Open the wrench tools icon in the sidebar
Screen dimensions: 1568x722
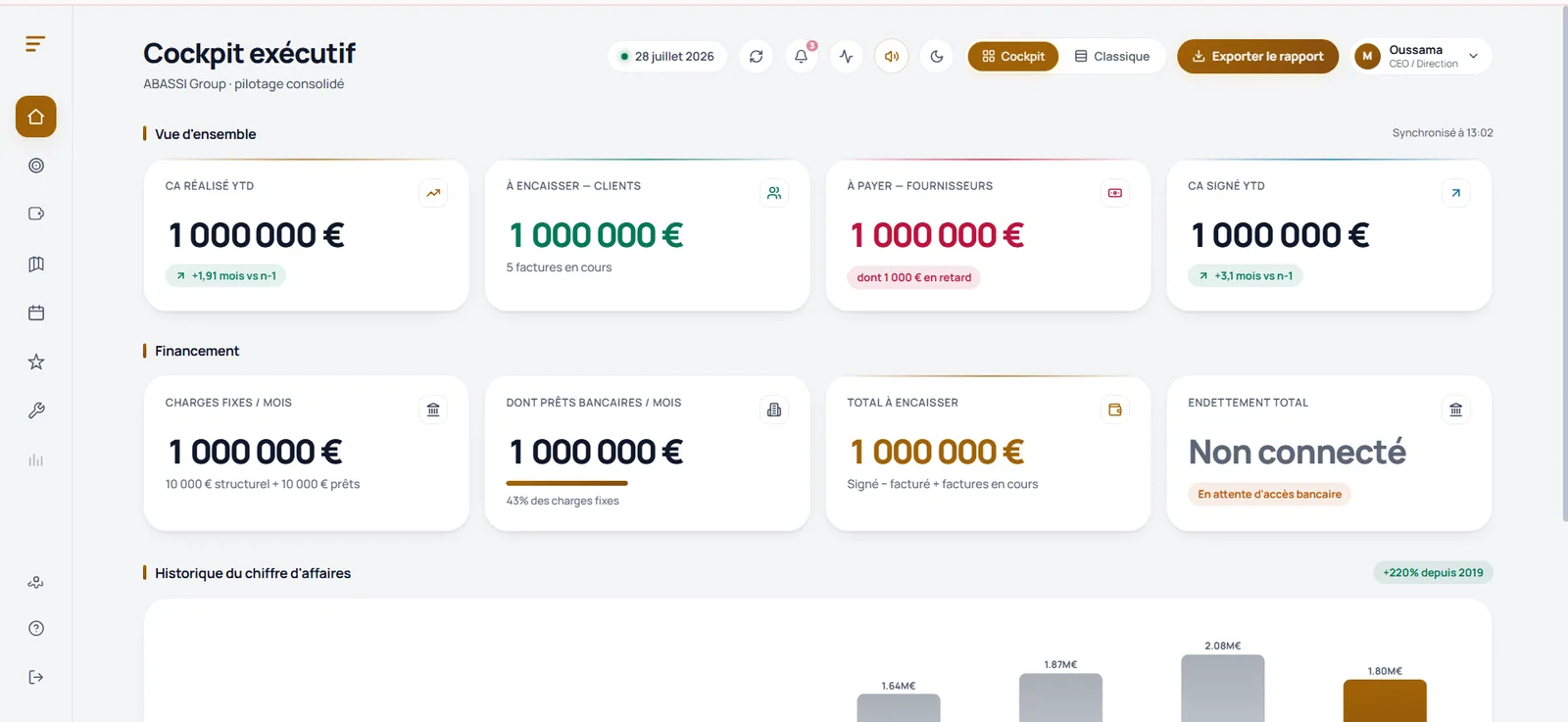click(x=36, y=410)
